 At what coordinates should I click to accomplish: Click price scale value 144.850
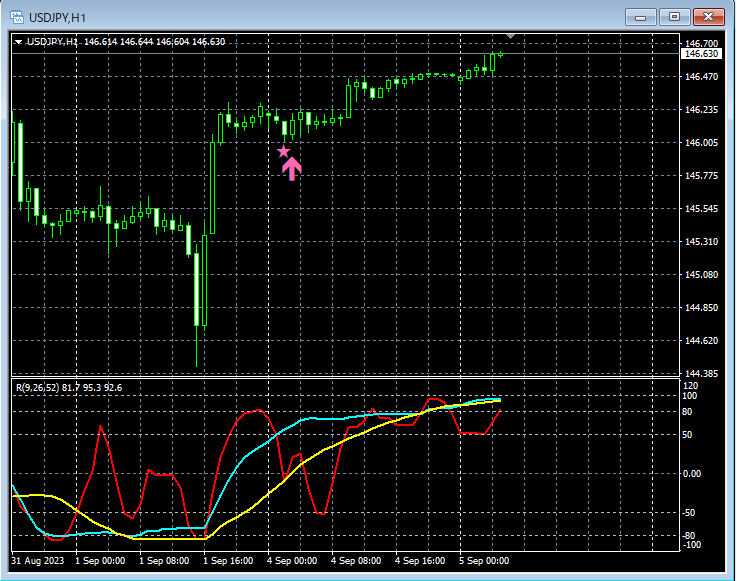click(701, 307)
